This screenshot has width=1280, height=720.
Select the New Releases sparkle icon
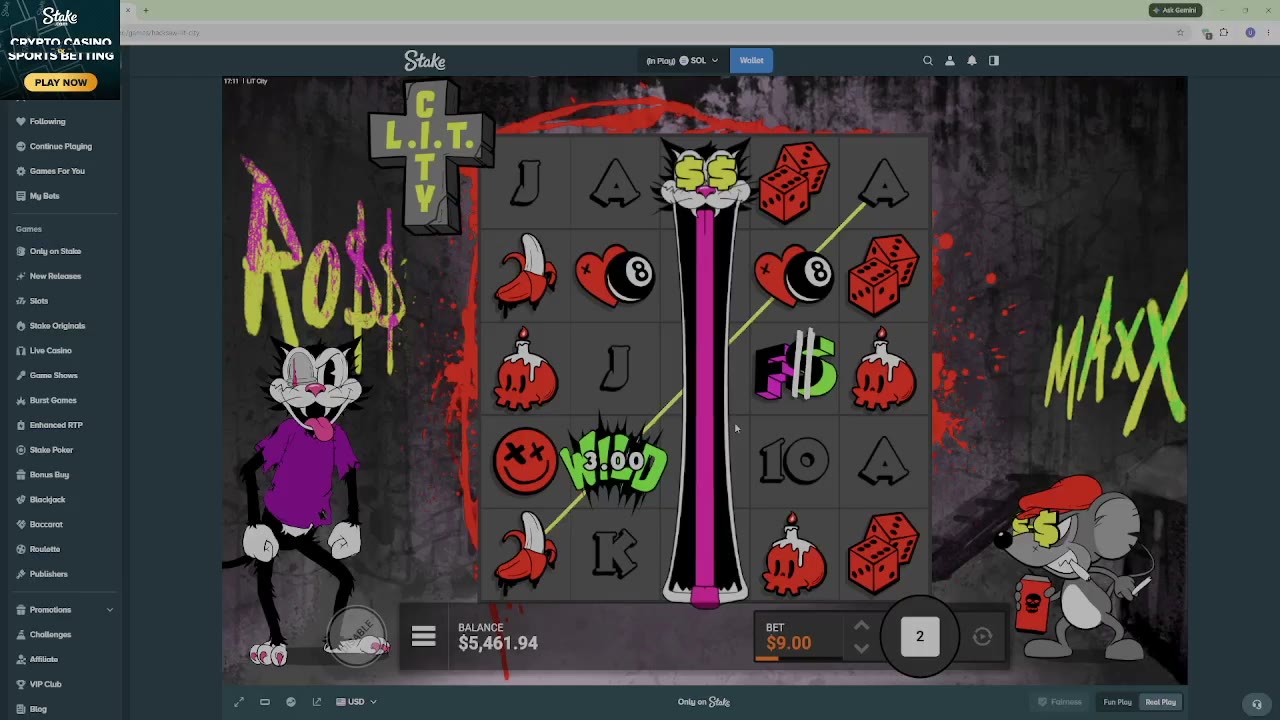(21, 276)
